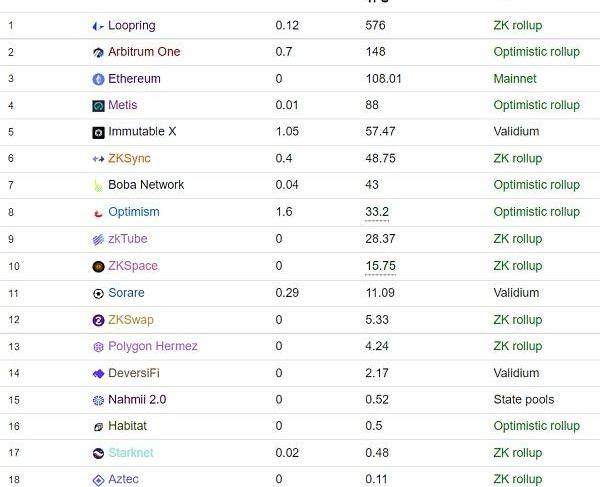600x487 pixels.
Task: Click the Optimism logo icon
Action: point(98,212)
